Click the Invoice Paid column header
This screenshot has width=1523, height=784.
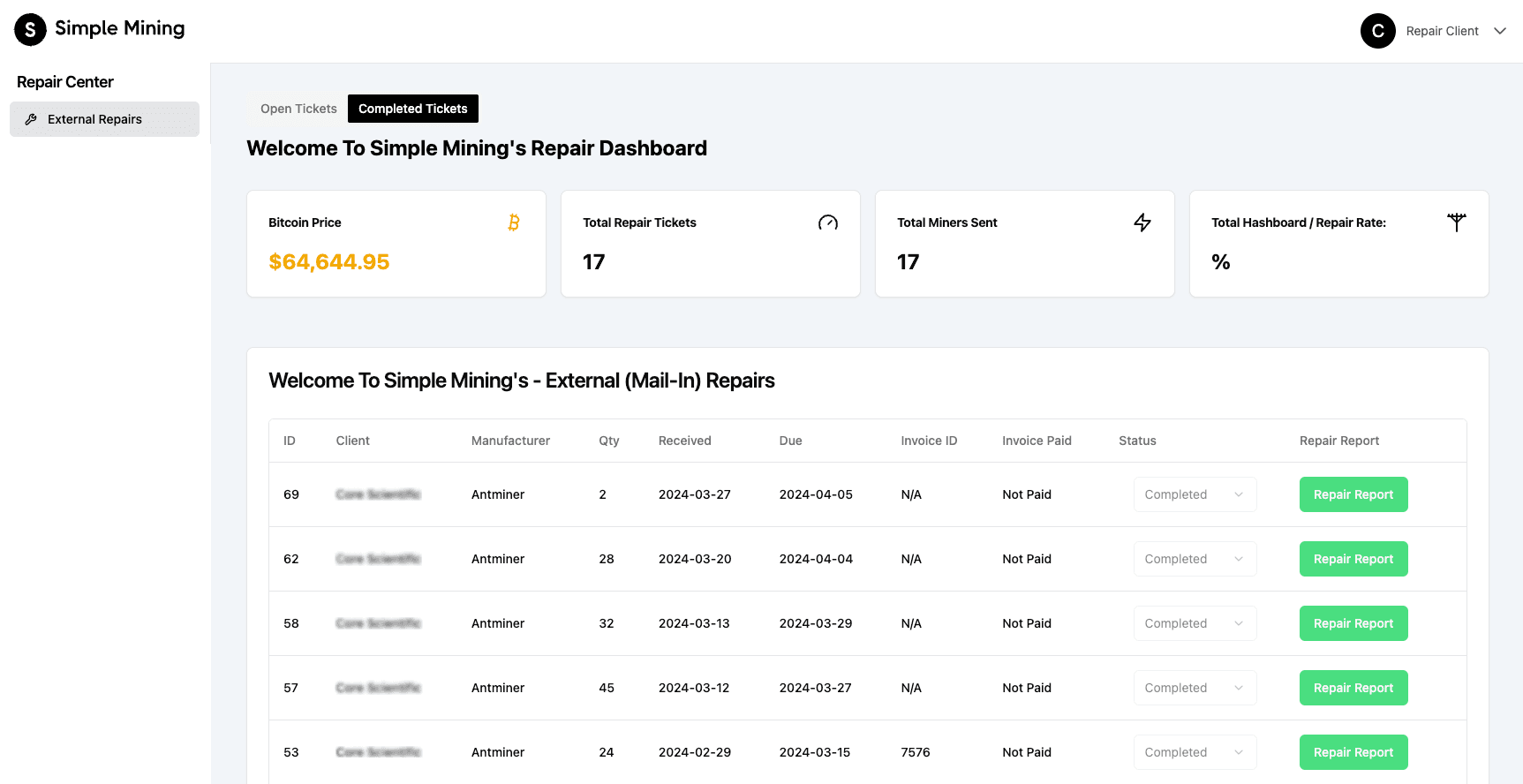[1037, 441]
